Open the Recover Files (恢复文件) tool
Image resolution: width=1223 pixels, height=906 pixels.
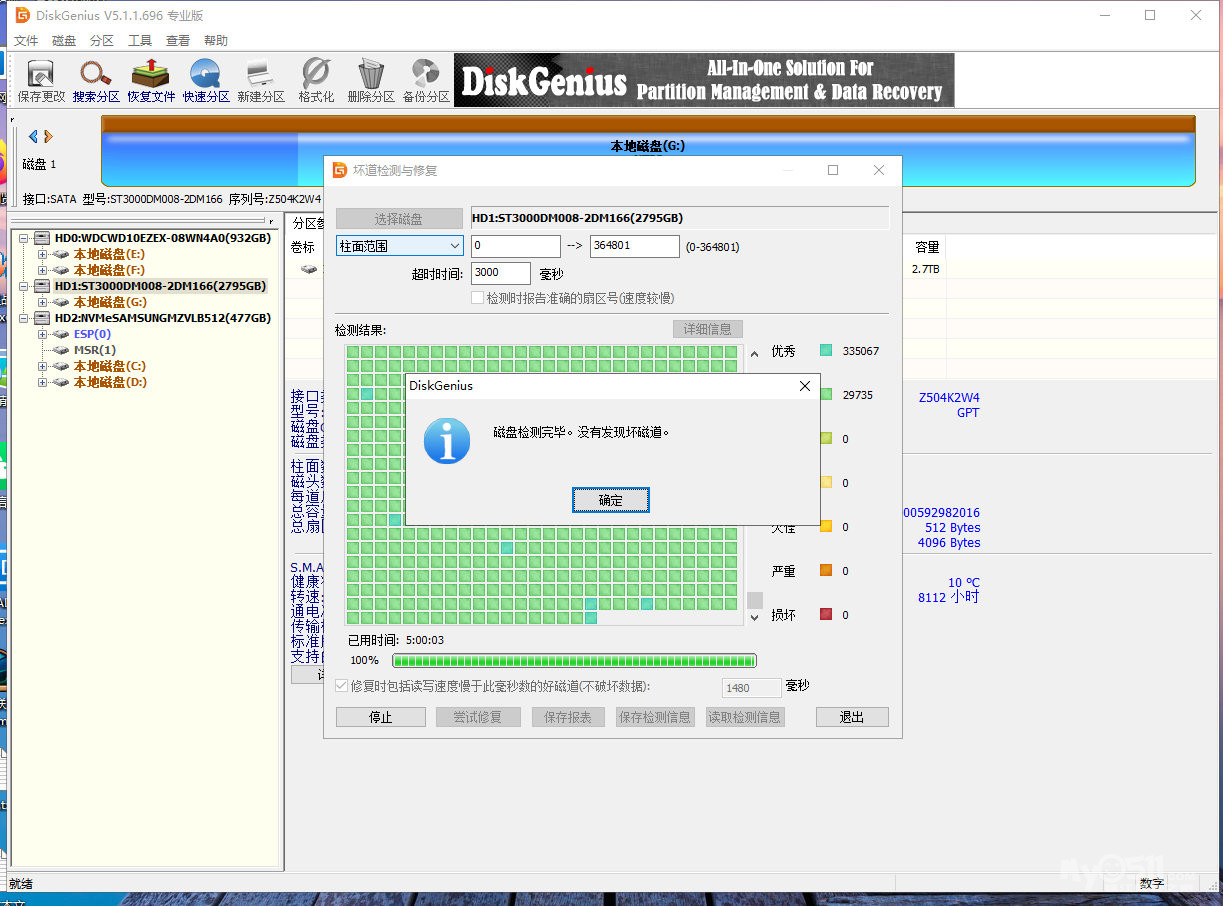point(151,80)
